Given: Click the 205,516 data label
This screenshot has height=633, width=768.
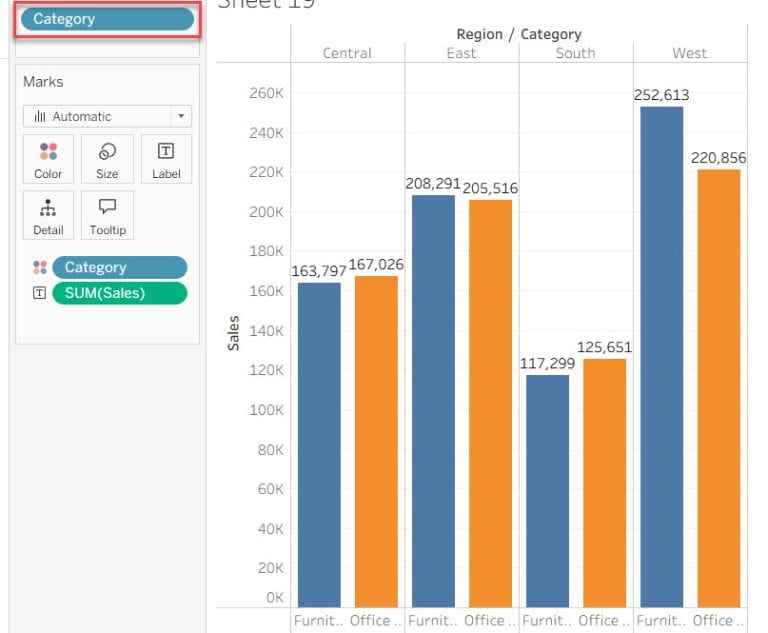Looking at the screenshot, I should tap(490, 188).
